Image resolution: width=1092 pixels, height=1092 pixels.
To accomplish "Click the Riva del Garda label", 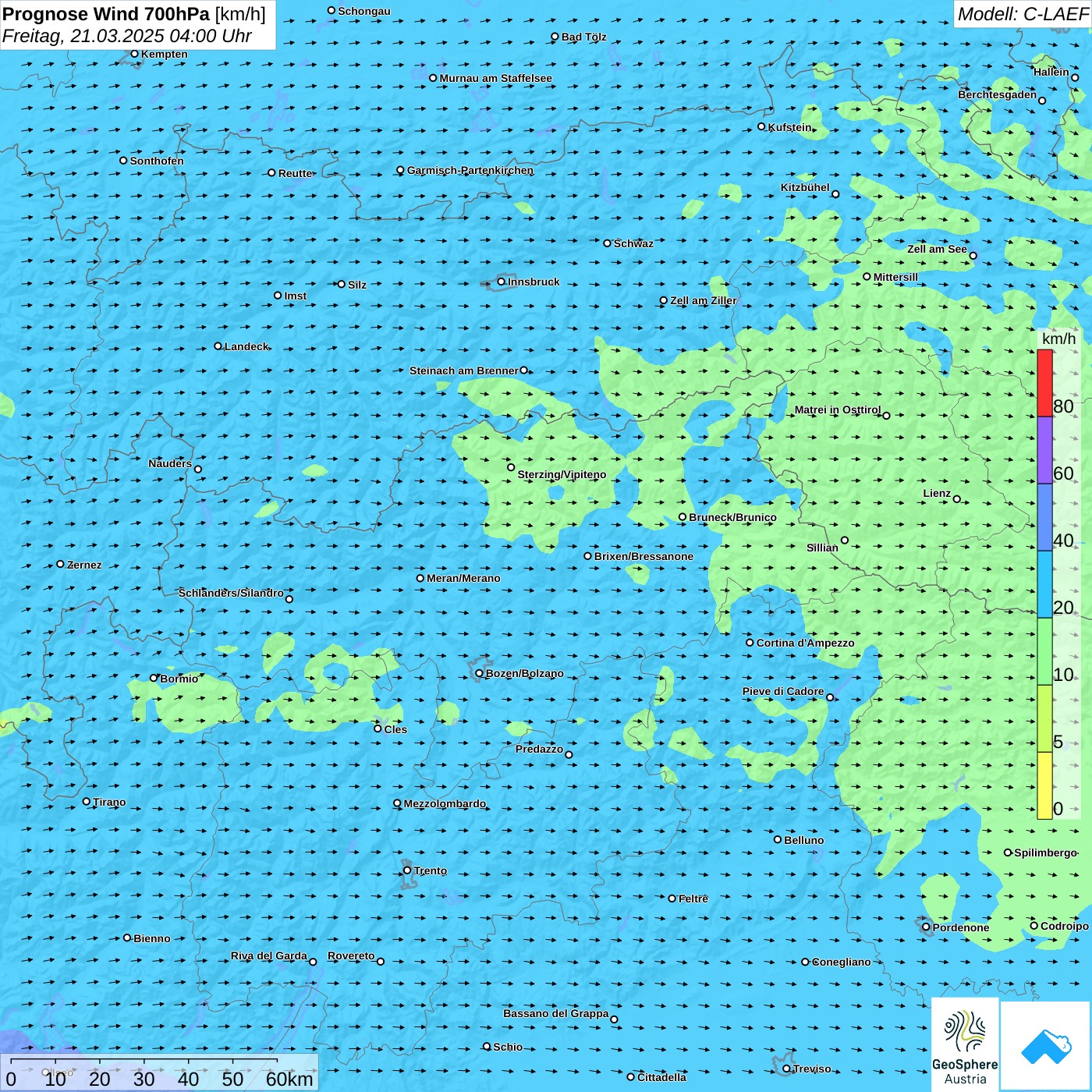I will pyautogui.click(x=268, y=955).
